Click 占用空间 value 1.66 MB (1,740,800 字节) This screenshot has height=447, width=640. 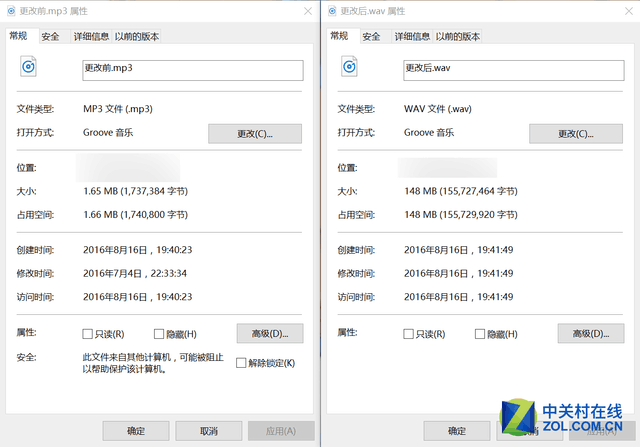click(136, 215)
